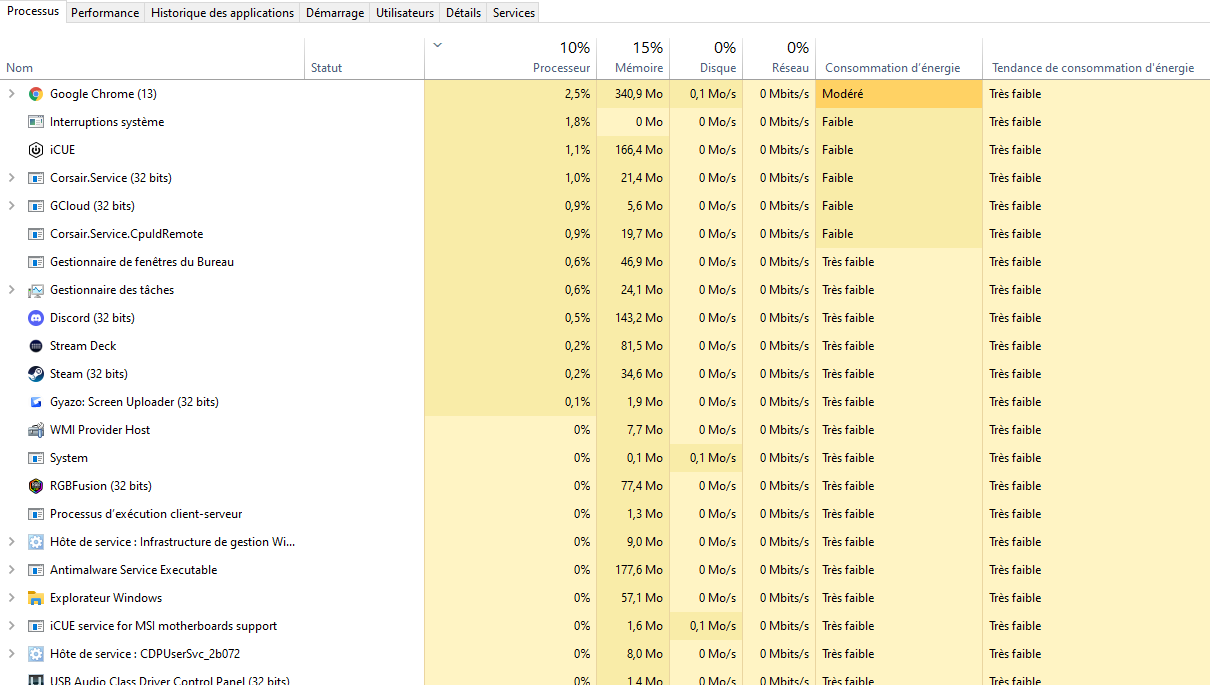1210x685 pixels.
Task: Click the WMI Provider Host icon
Action: coord(36,430)
